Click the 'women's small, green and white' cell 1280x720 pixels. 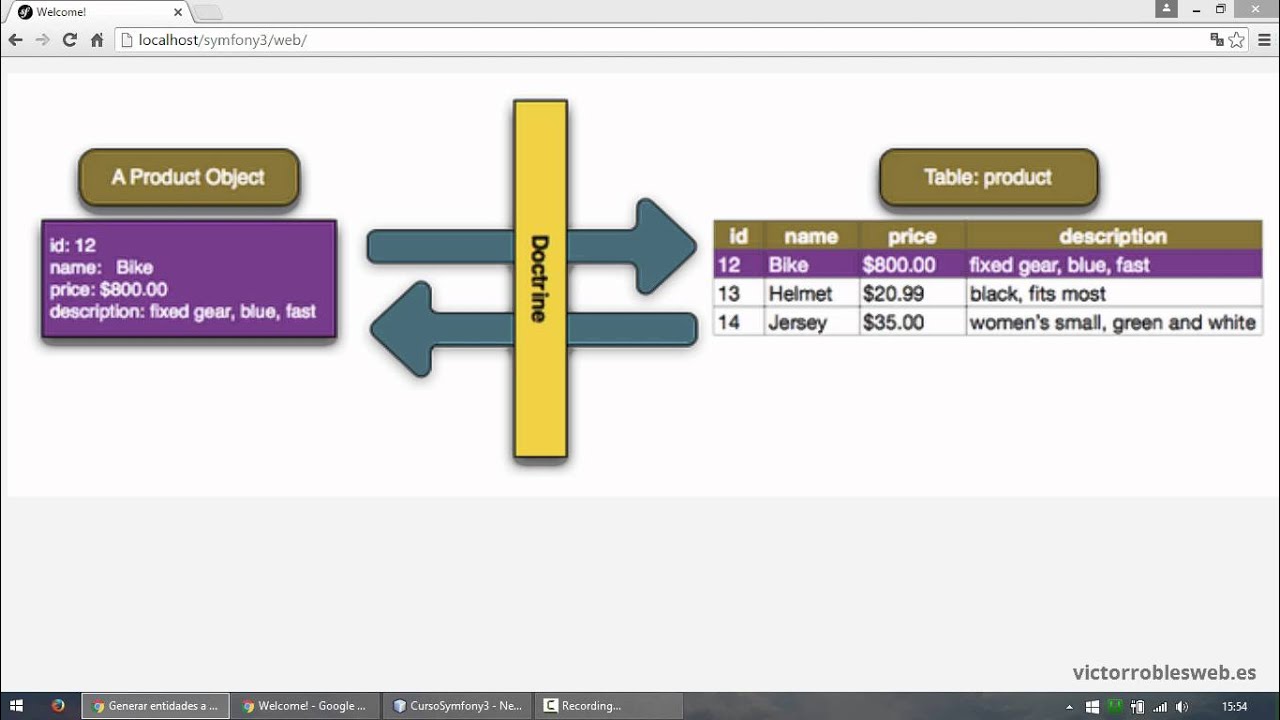[1113, 322]
